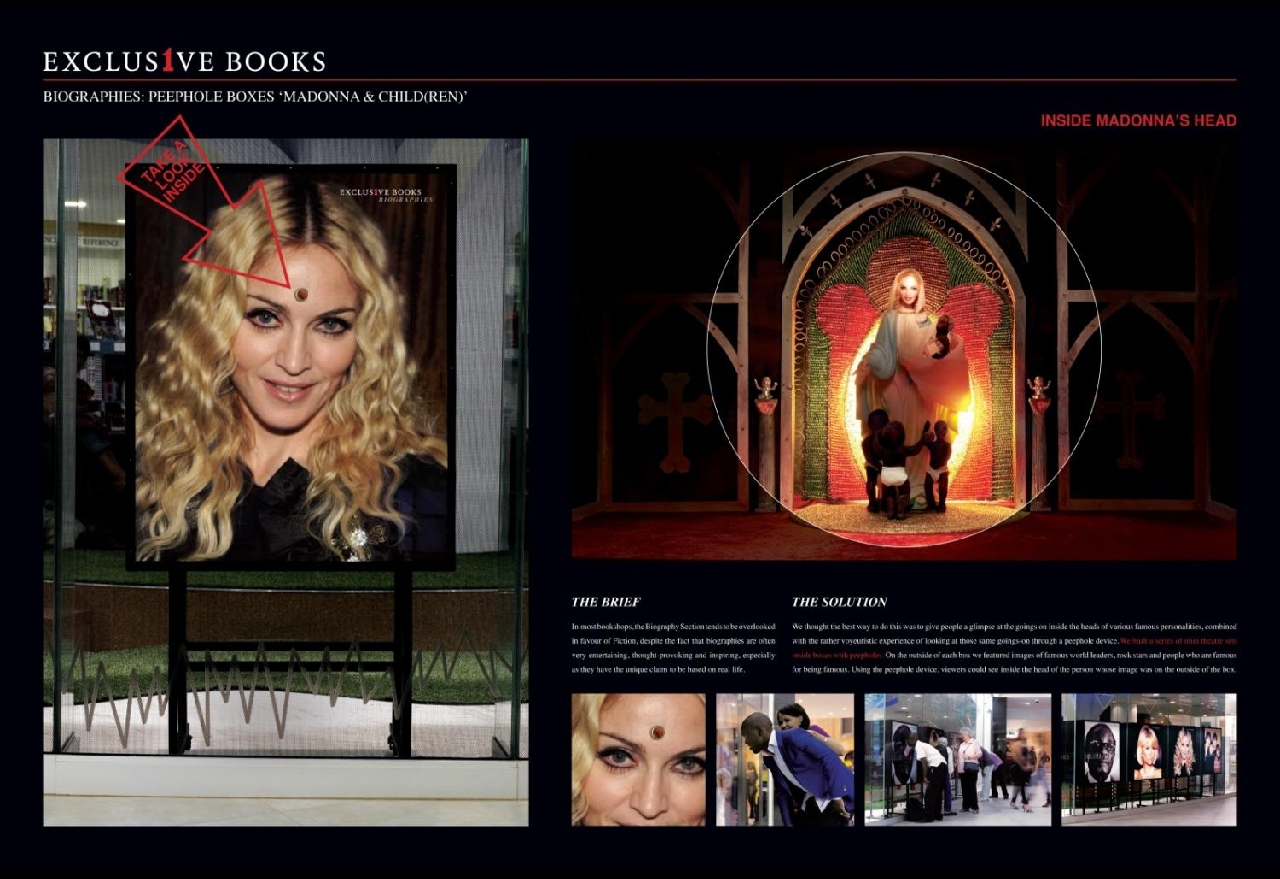Click the left cross in the theatre set

676,421
